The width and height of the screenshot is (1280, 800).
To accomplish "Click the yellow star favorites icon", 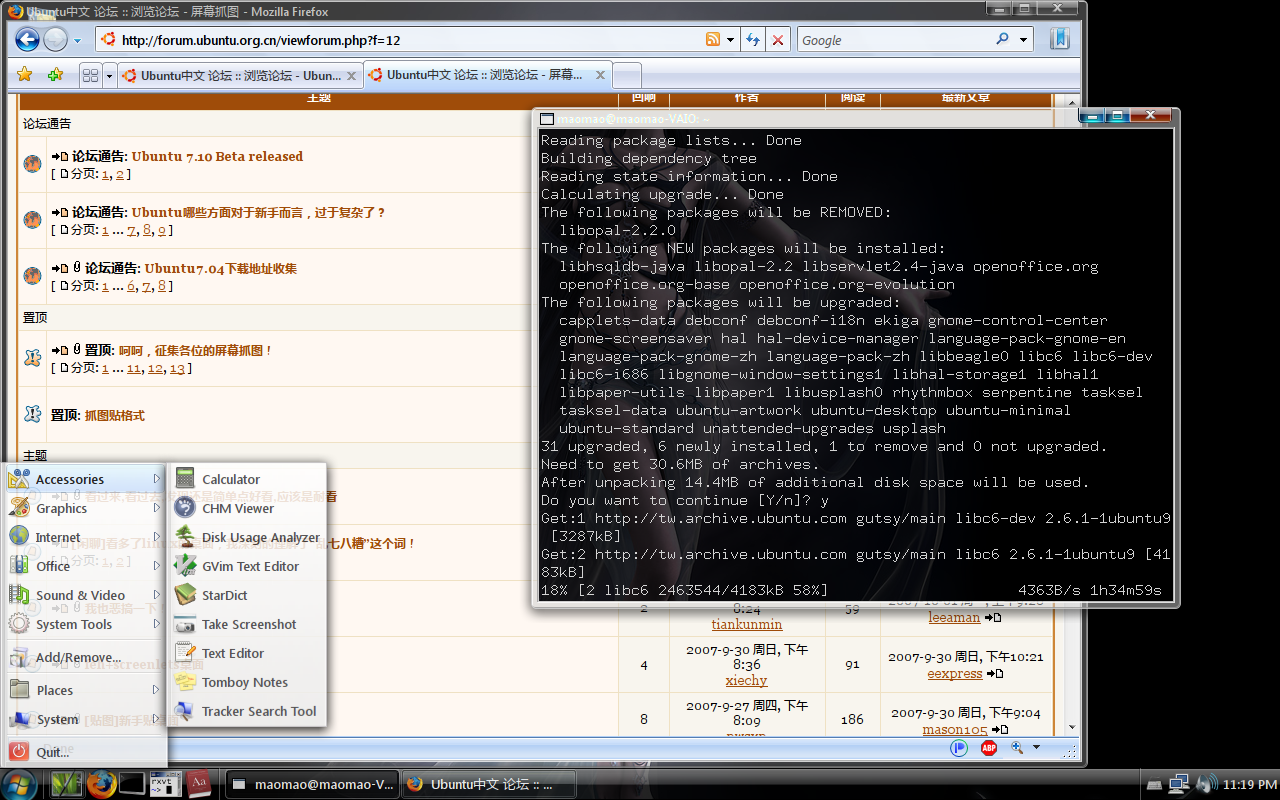I will point(25,75).
